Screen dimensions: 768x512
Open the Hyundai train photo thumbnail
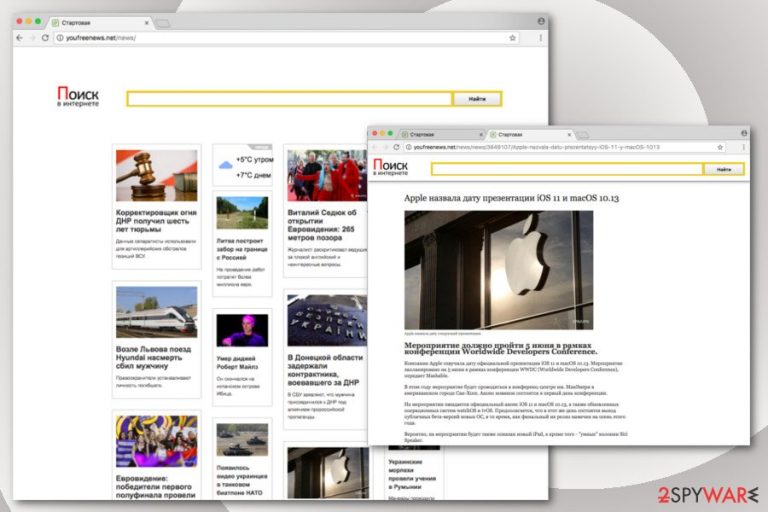(157, 312)
